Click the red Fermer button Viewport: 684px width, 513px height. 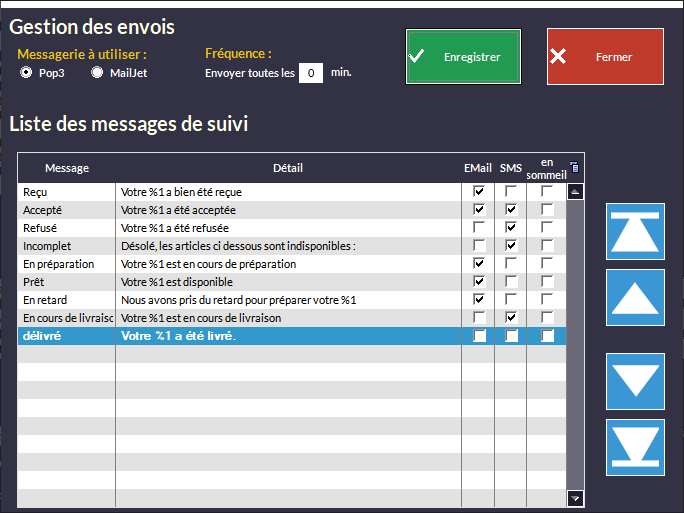[605, 57]
